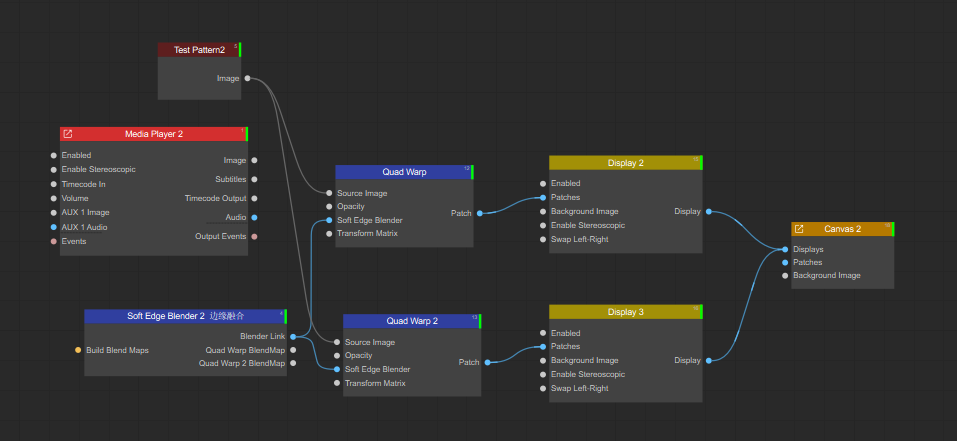Select Canvas 2 Displays input port

(785, 249)
